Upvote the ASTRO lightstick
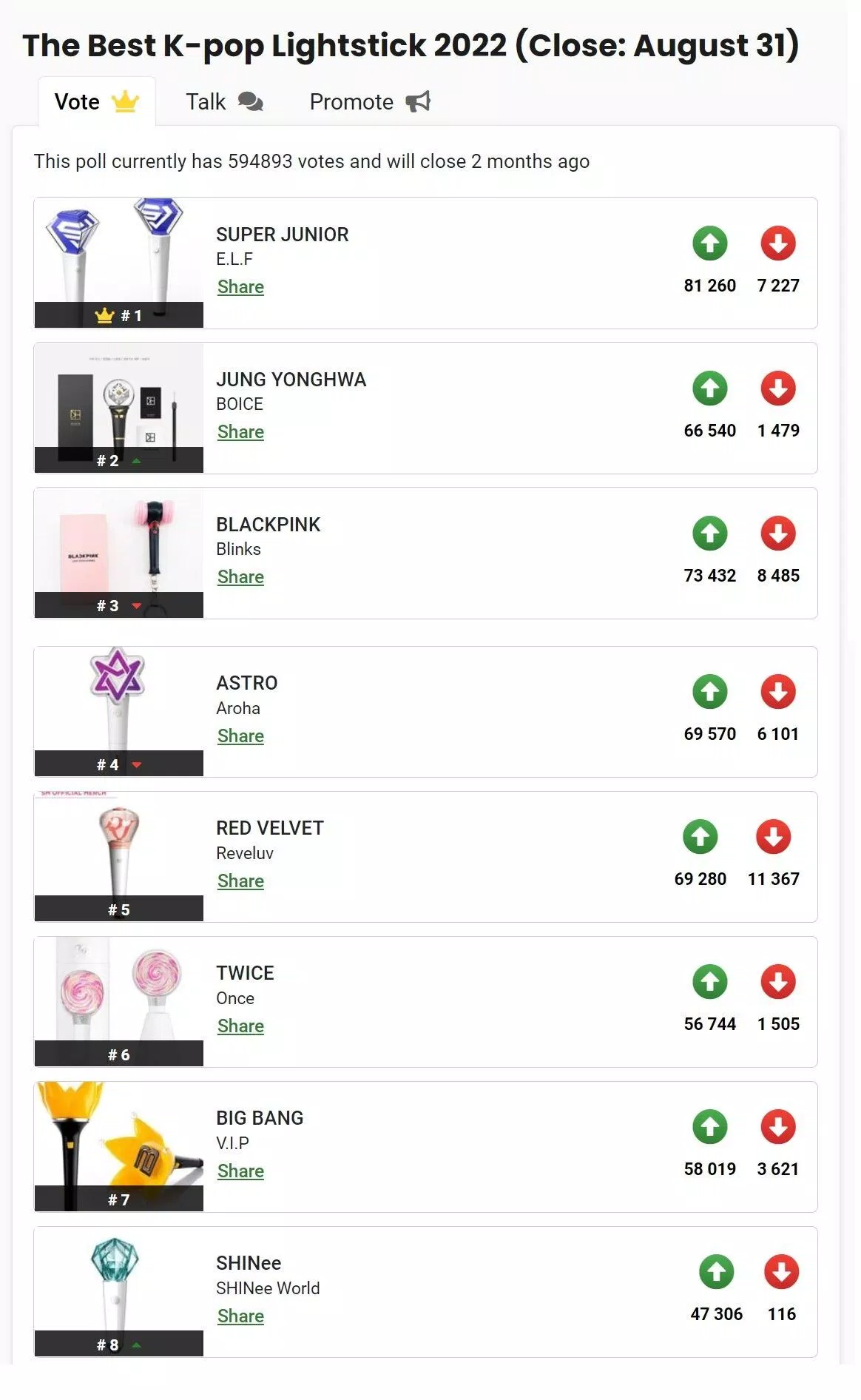 [710, 693]
